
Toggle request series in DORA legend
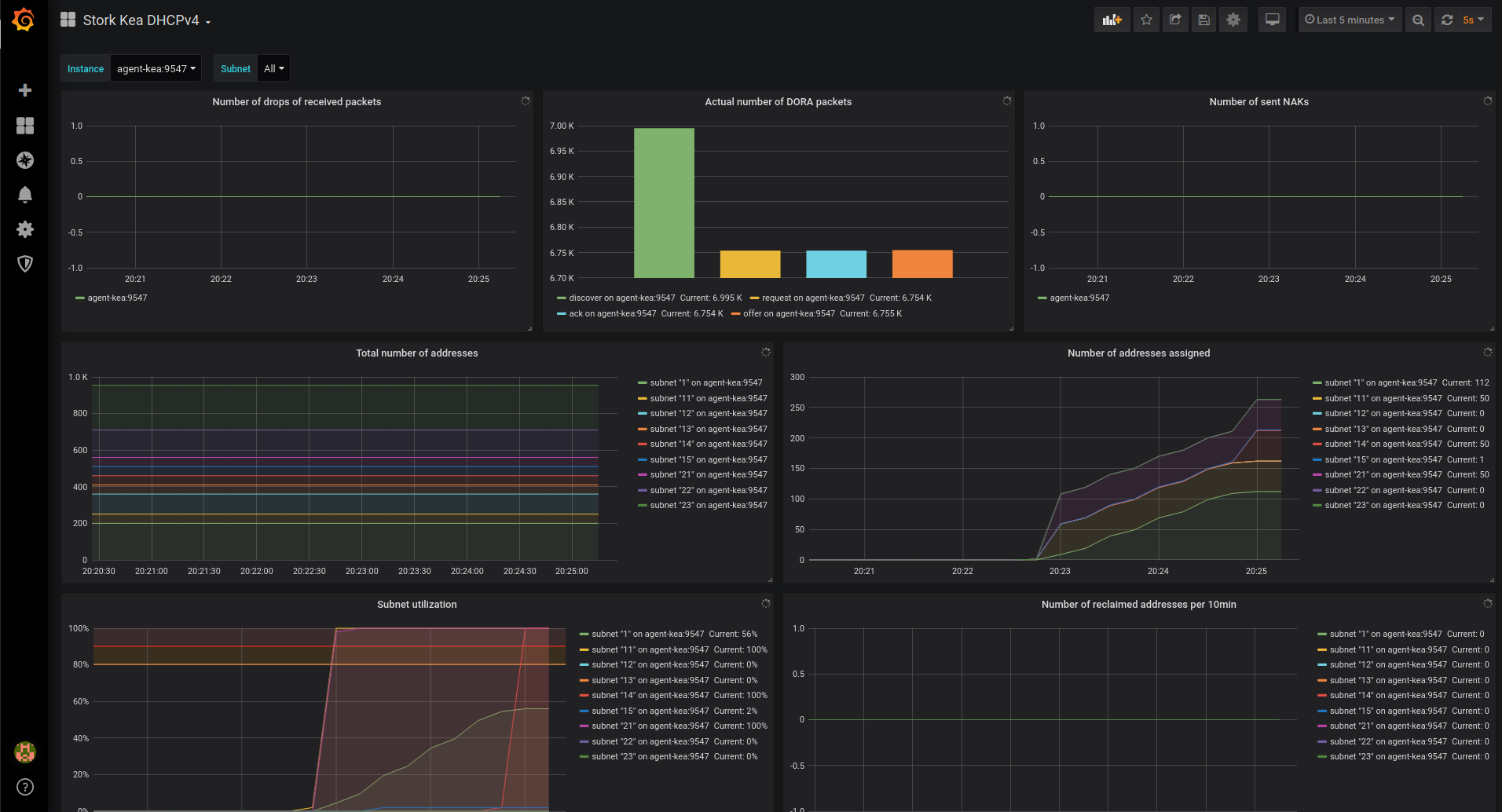click(813, 298)
